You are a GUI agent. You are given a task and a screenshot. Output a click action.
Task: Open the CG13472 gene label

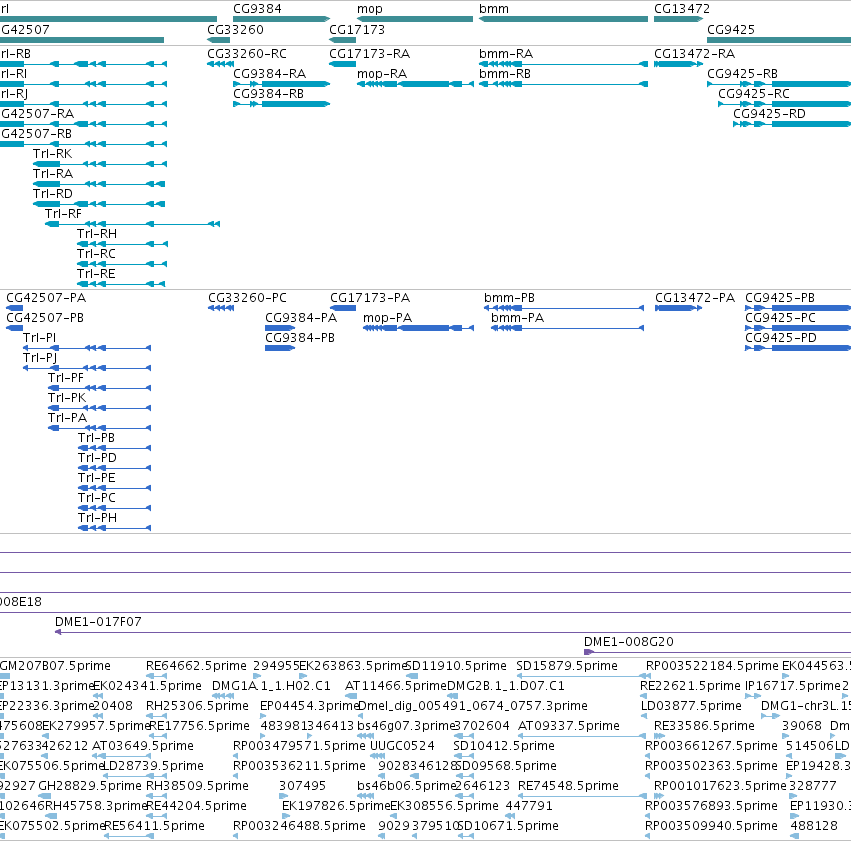point(682,9)
